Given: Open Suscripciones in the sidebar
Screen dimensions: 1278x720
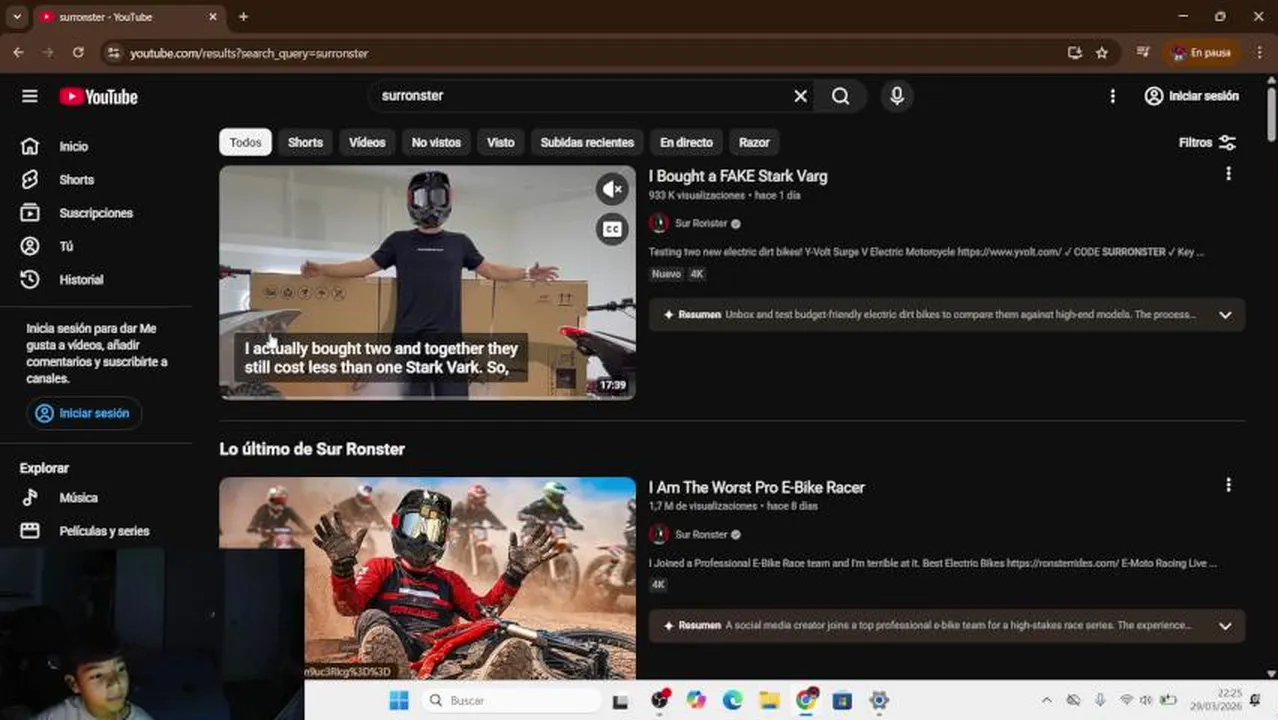Looking at the screenshot, I should tap(96, 213).
